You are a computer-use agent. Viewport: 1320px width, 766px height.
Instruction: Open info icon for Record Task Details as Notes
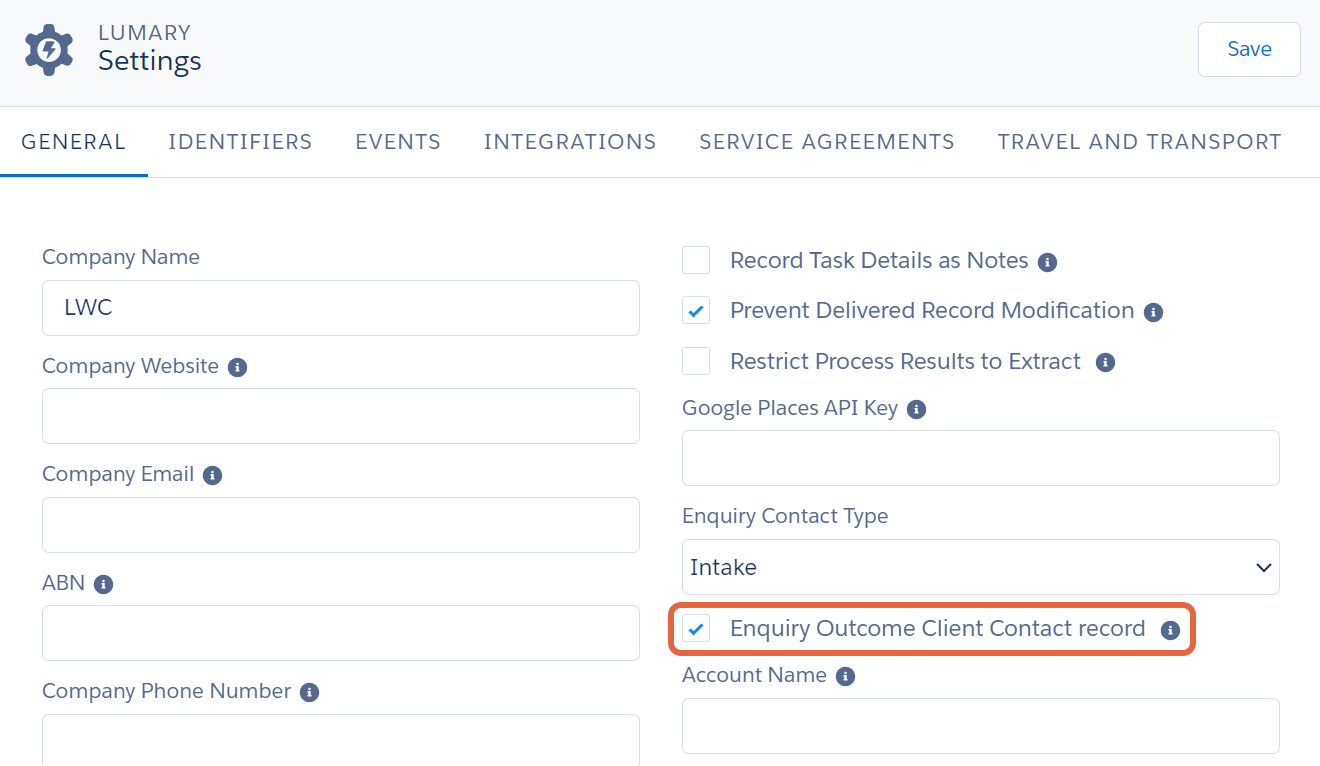point(1047,262)
